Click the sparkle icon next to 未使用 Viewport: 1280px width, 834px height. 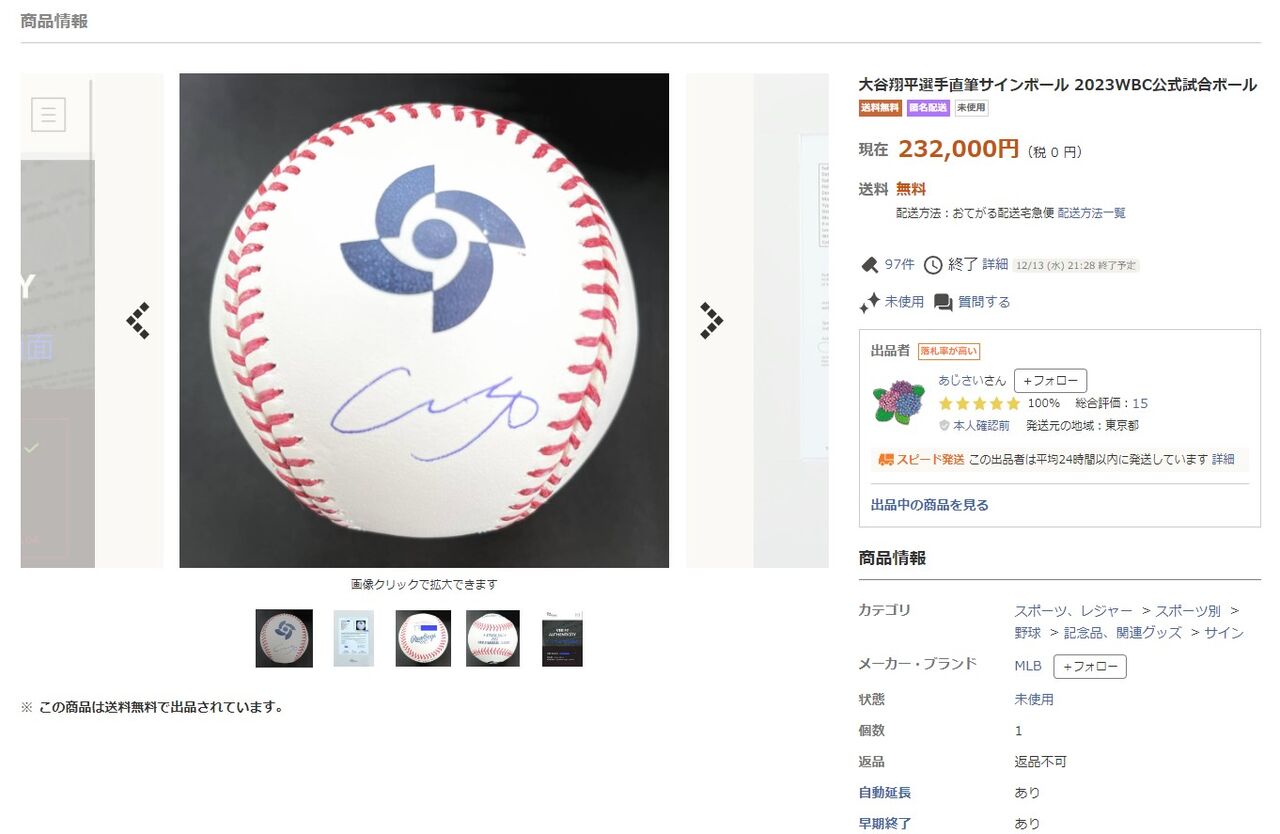869,302
